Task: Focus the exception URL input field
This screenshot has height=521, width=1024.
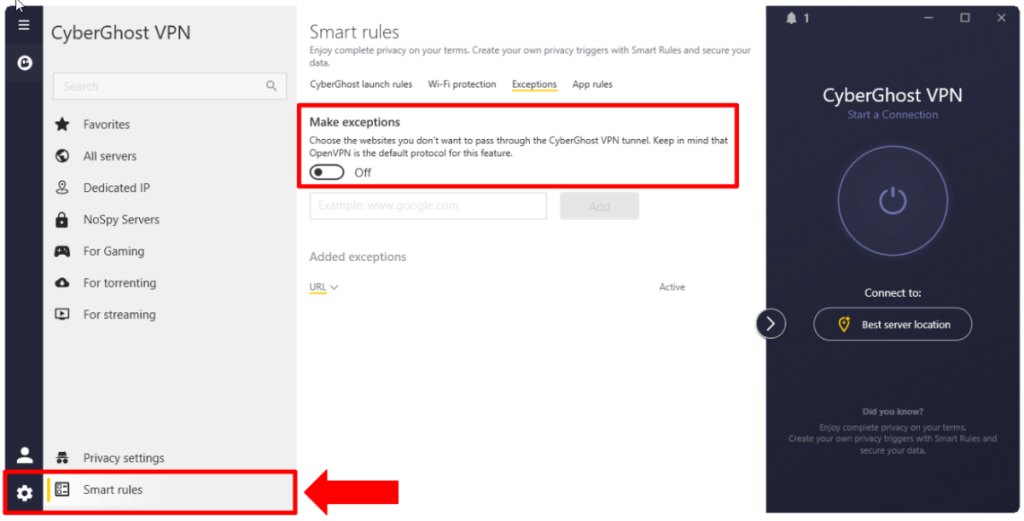Action: pos(428,206)
